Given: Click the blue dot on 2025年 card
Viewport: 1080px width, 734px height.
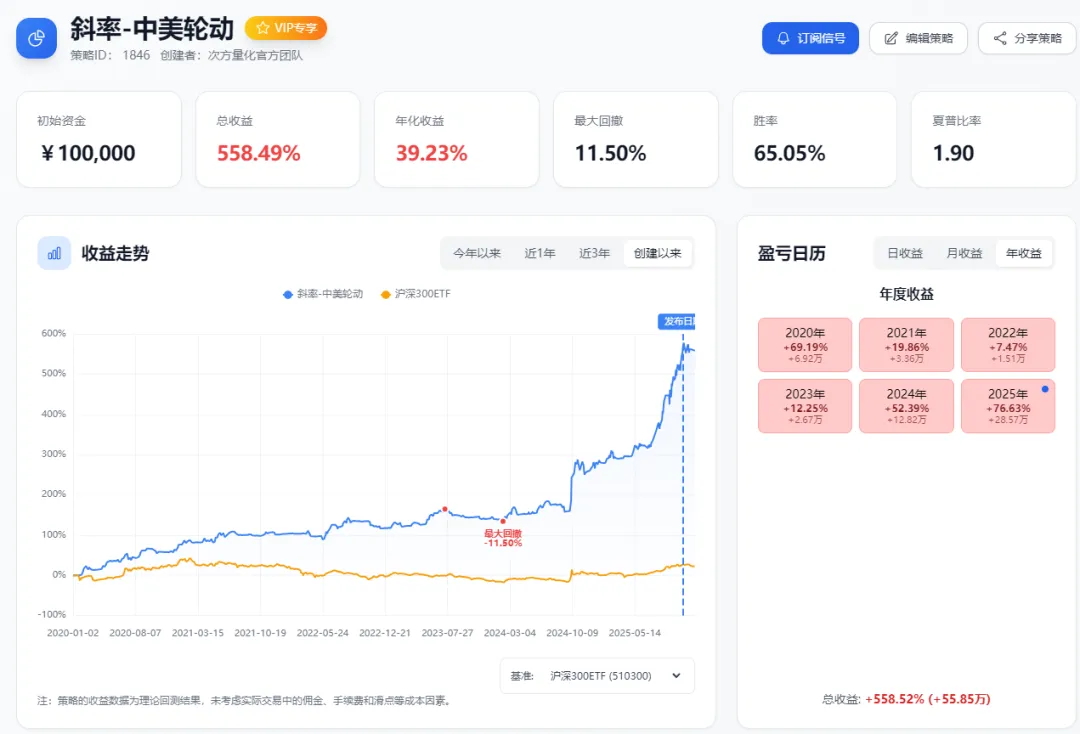Looking at the screenshot, I should pos(1045,389).
